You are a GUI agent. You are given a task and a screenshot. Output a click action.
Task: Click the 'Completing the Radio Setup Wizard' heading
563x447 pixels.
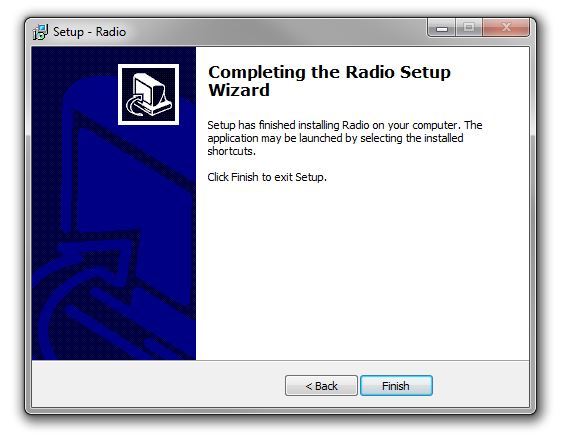click(x=329, y=81)
